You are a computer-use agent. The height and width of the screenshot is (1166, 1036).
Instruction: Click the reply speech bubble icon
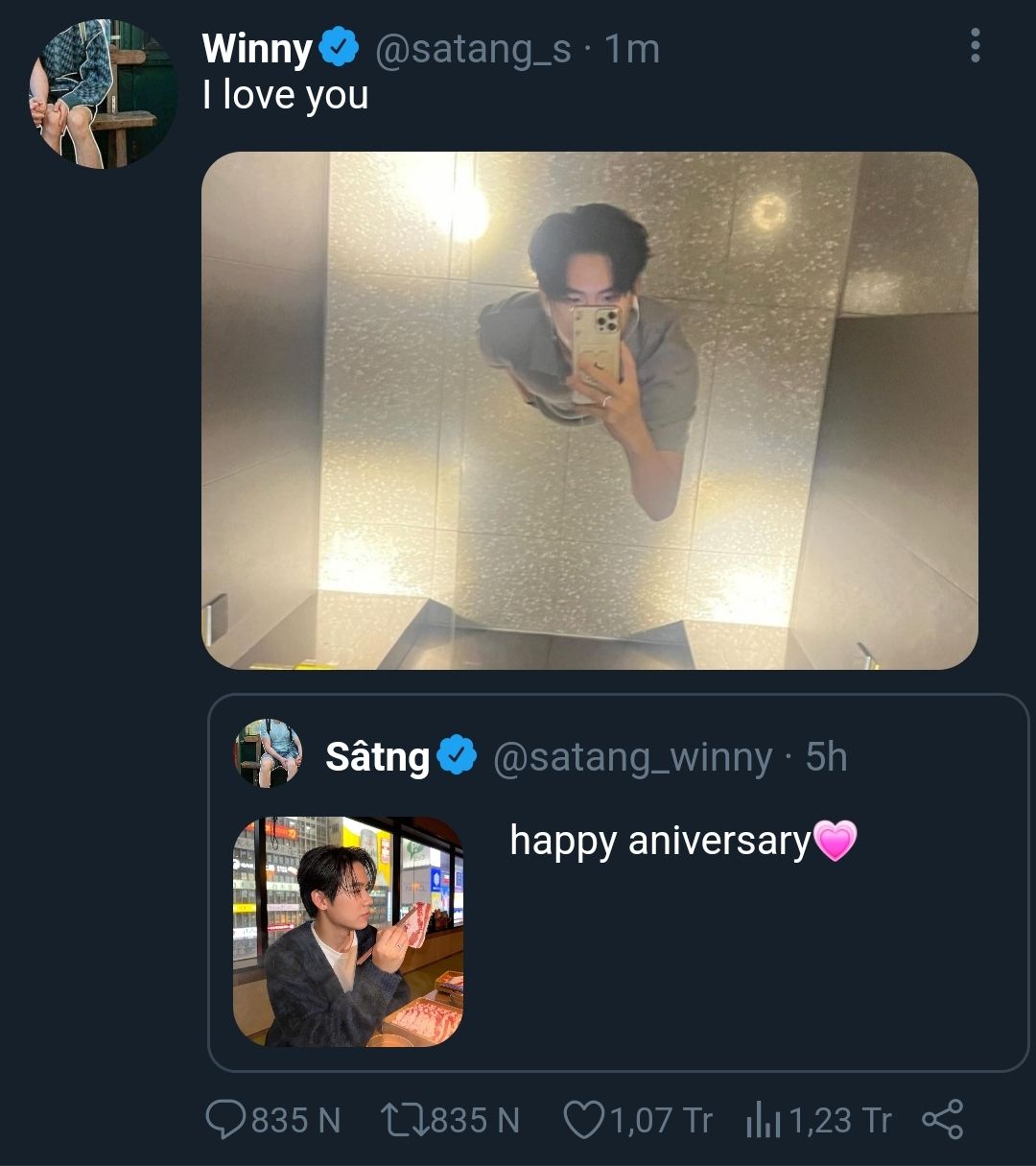coord(226,1120)
